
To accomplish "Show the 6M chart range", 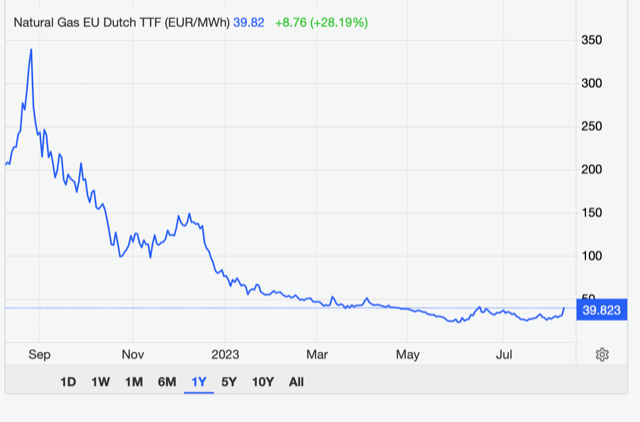I will tap(166, 382).
